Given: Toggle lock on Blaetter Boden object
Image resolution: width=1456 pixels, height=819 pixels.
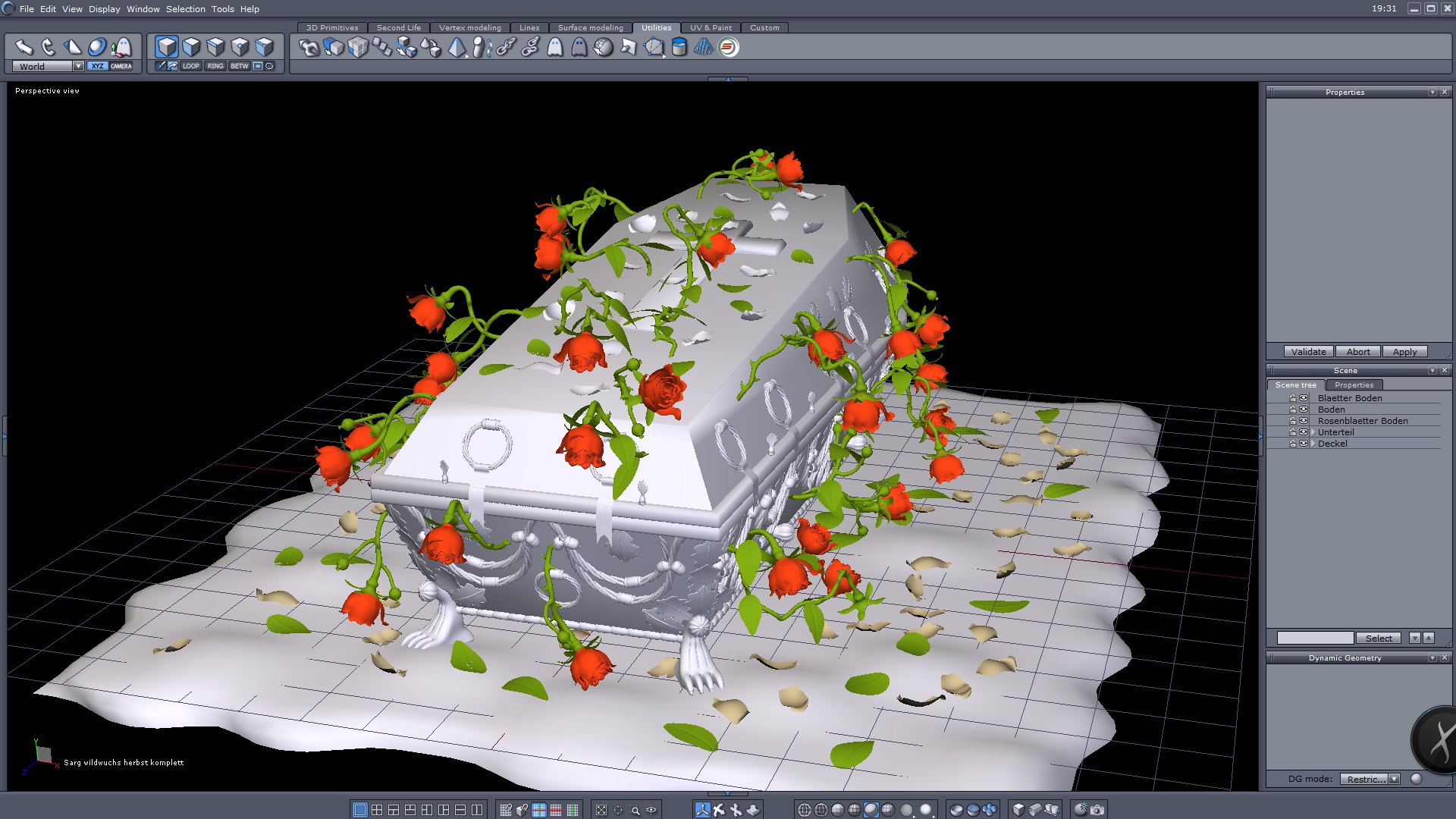Looking at the screenshot, I should point(1293,398).
